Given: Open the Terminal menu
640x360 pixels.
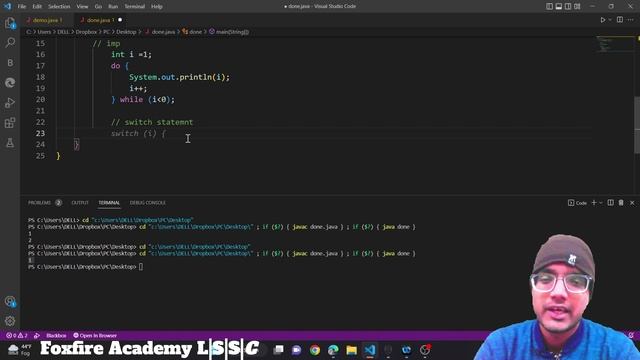Looking at the screenshot, I should coord(135,7).
